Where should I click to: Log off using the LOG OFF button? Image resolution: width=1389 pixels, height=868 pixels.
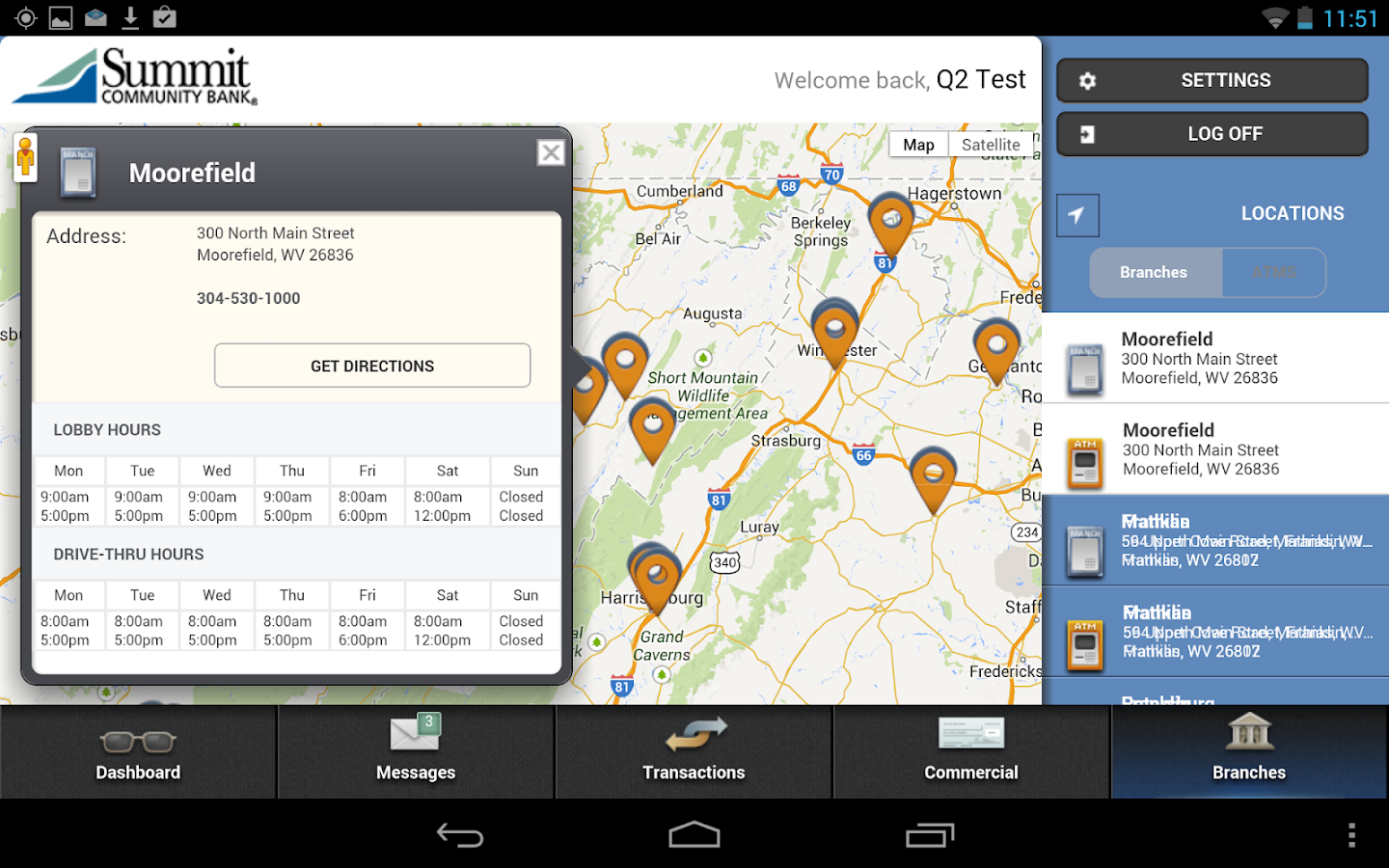(1212, 133)
